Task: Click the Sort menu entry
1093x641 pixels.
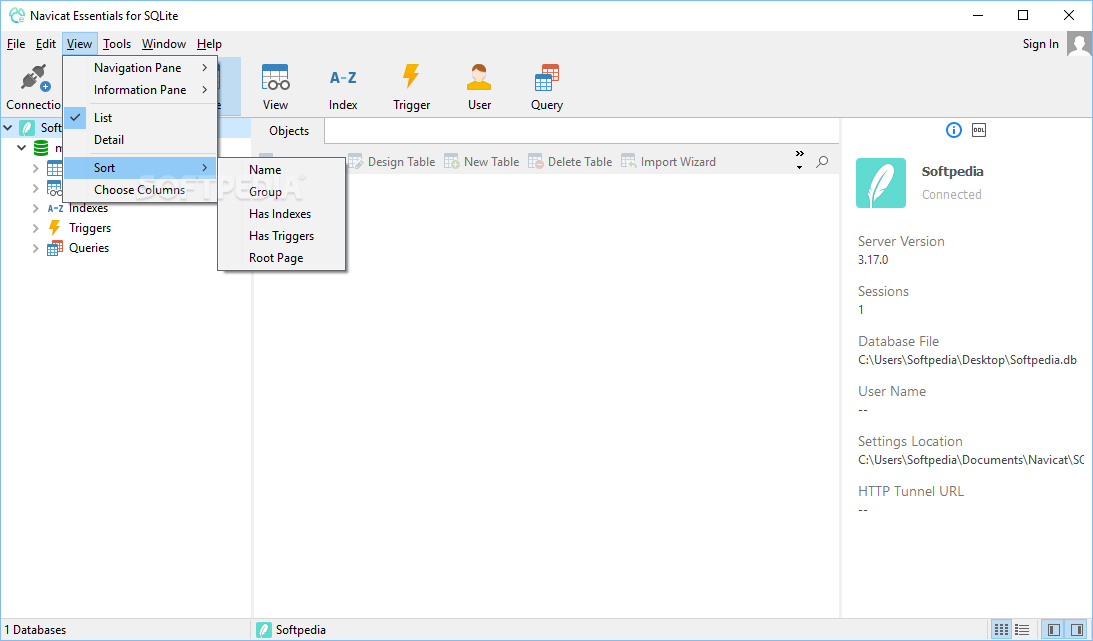Action: click(140, 168)
